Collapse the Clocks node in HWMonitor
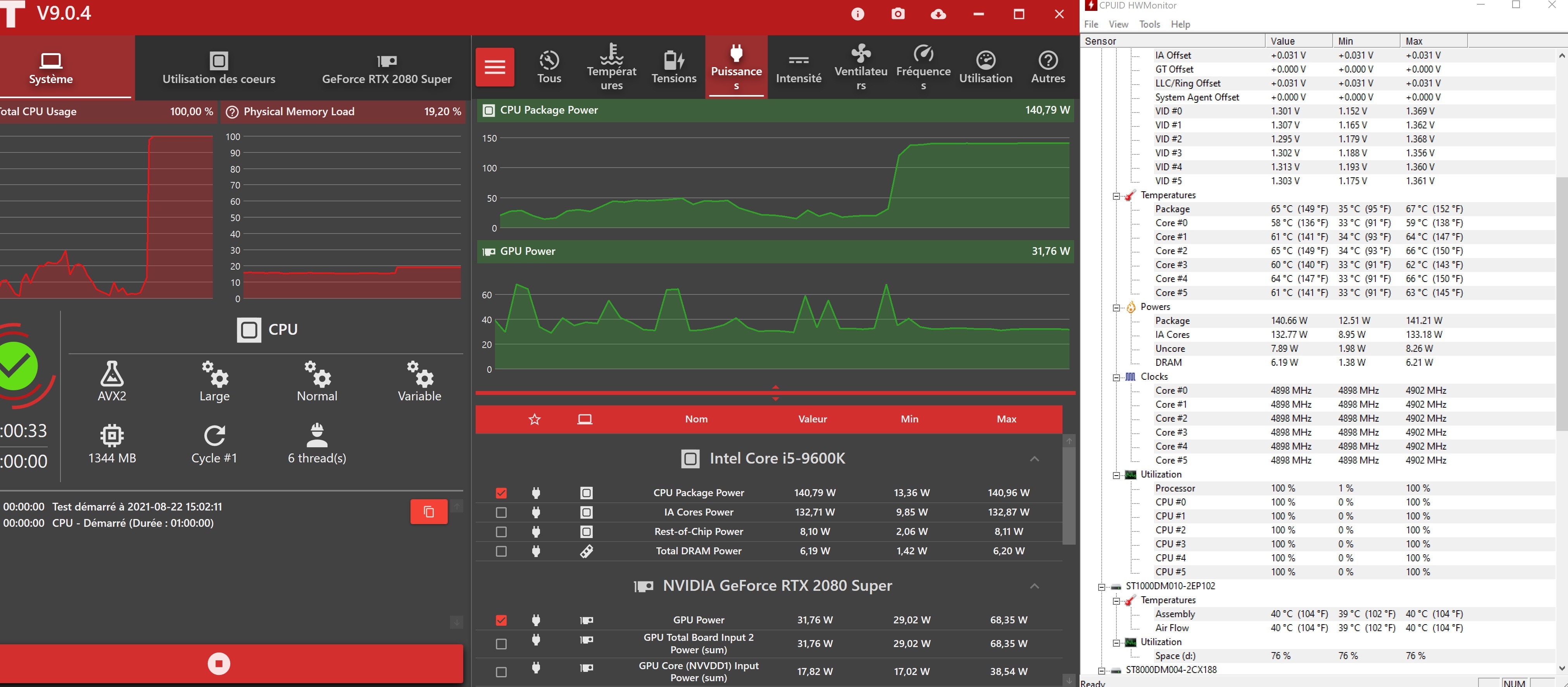Screen dimensions: 1568x687 click(1116, 377)
